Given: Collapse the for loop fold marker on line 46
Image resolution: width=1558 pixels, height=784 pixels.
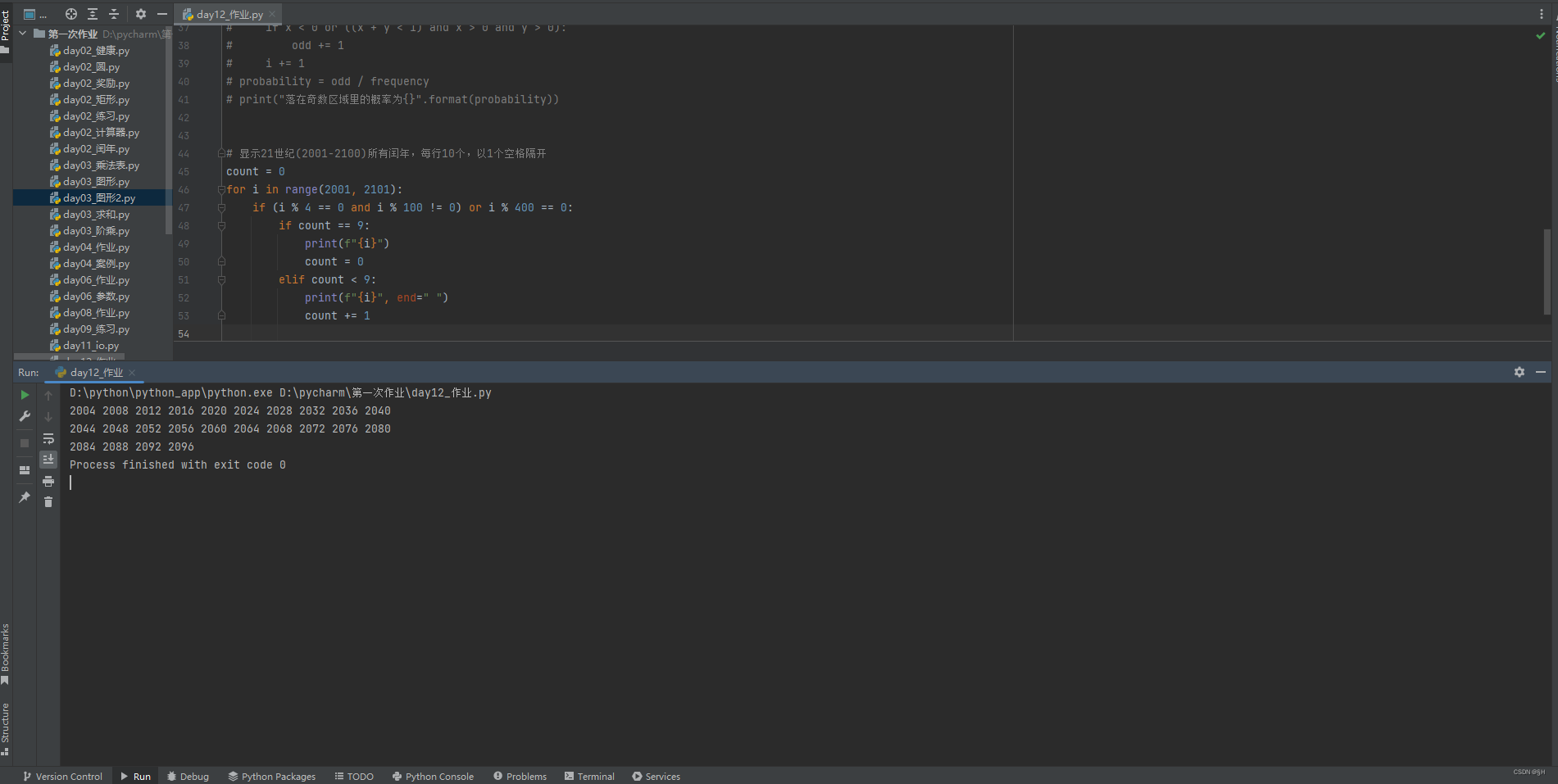Looking at the screenshot, I should click(x=221, y=189).
